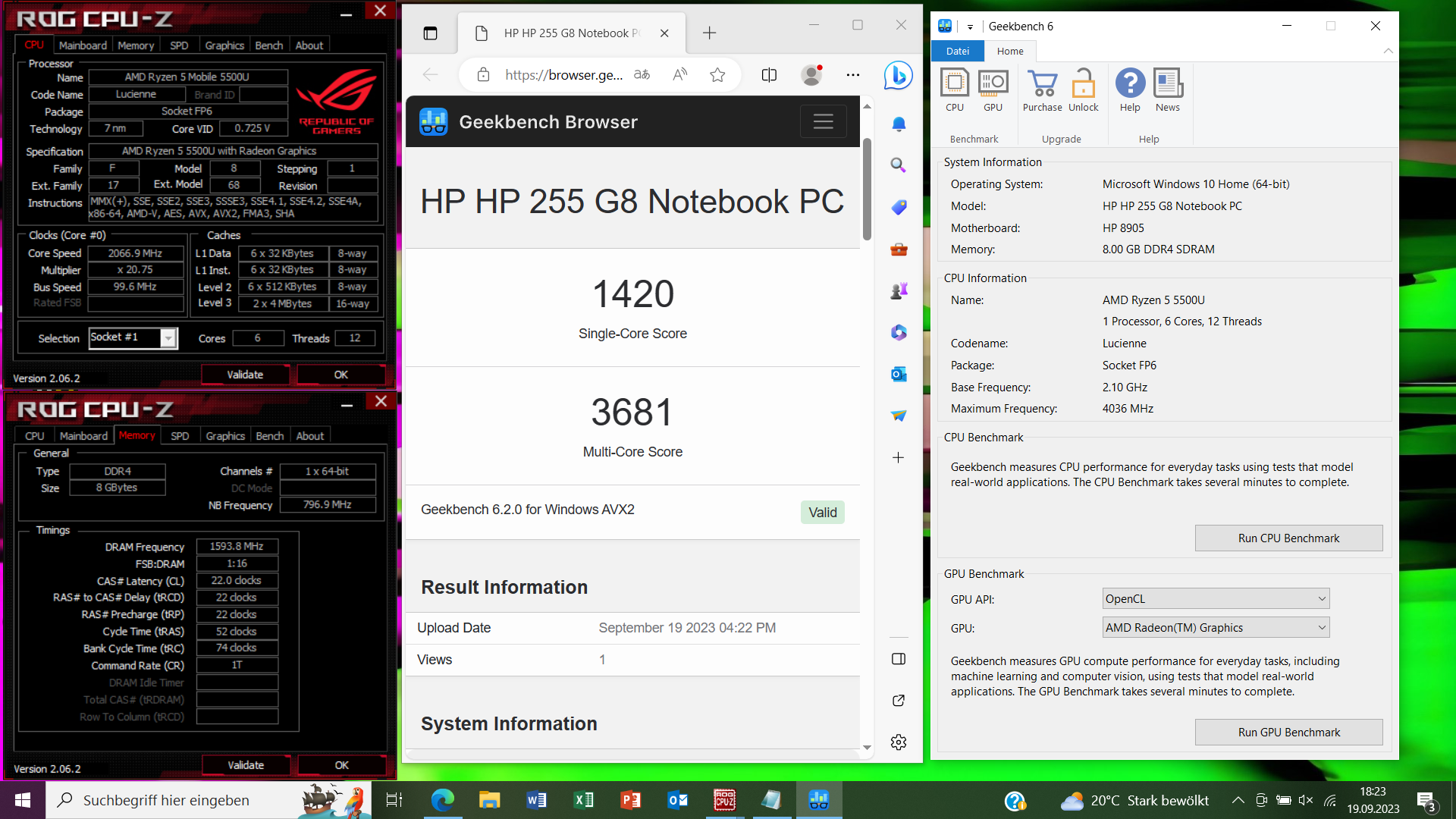1456x819 pixels.
Task: Open Graphics tab in lower CPU-Z window
Action: pyautogui.click(x=225, y=436)
